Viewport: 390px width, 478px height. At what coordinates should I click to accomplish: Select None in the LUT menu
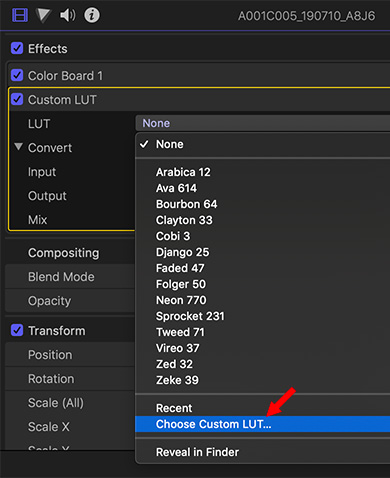(x=263, y=144)
